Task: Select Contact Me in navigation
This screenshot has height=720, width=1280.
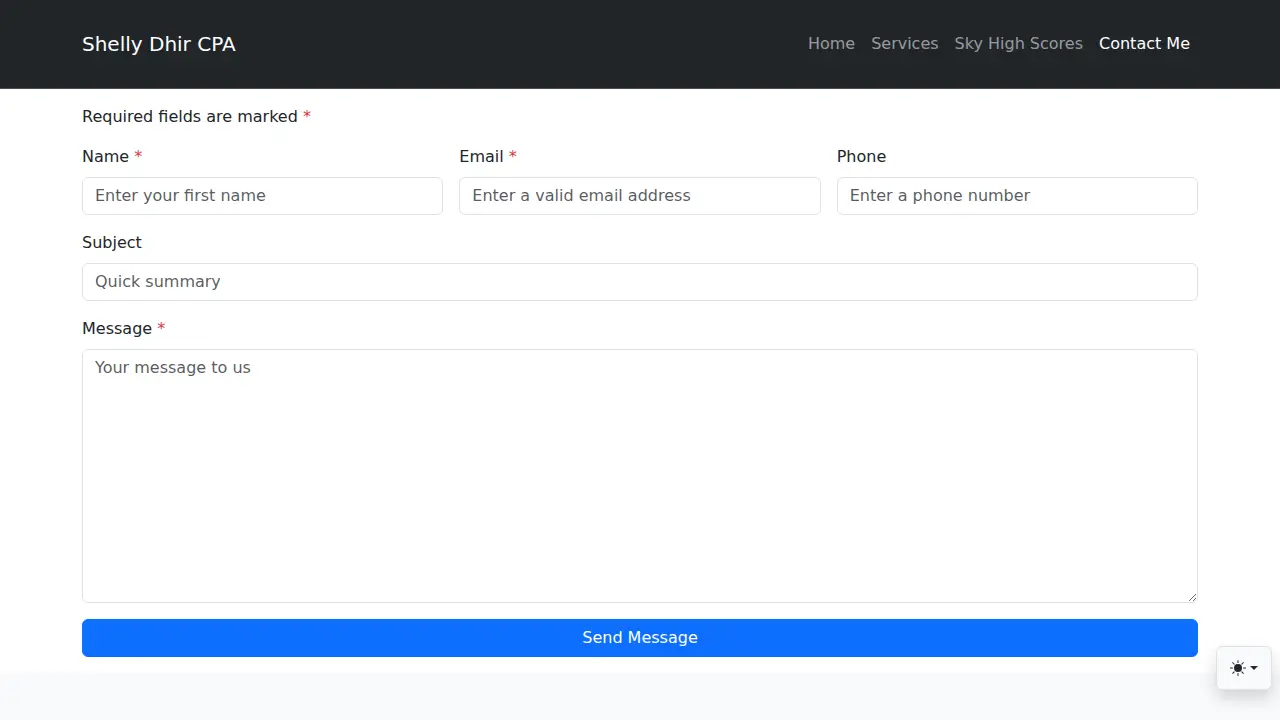Action: (x=1144, y=44)
